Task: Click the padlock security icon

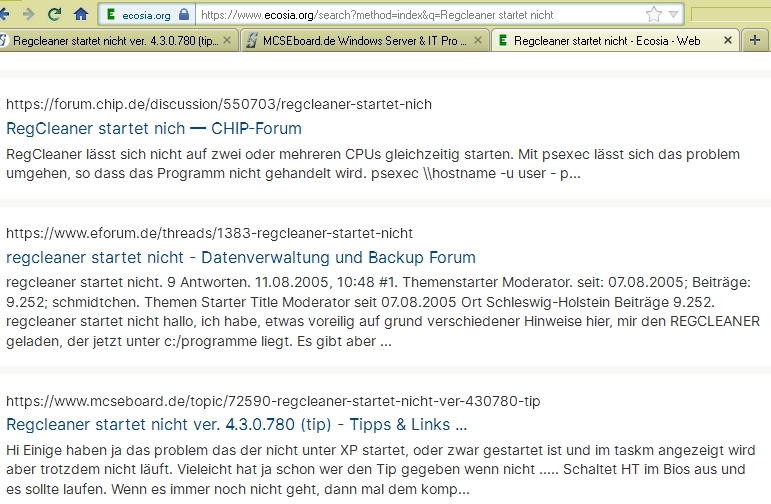Action: click(x=184, y=14)
